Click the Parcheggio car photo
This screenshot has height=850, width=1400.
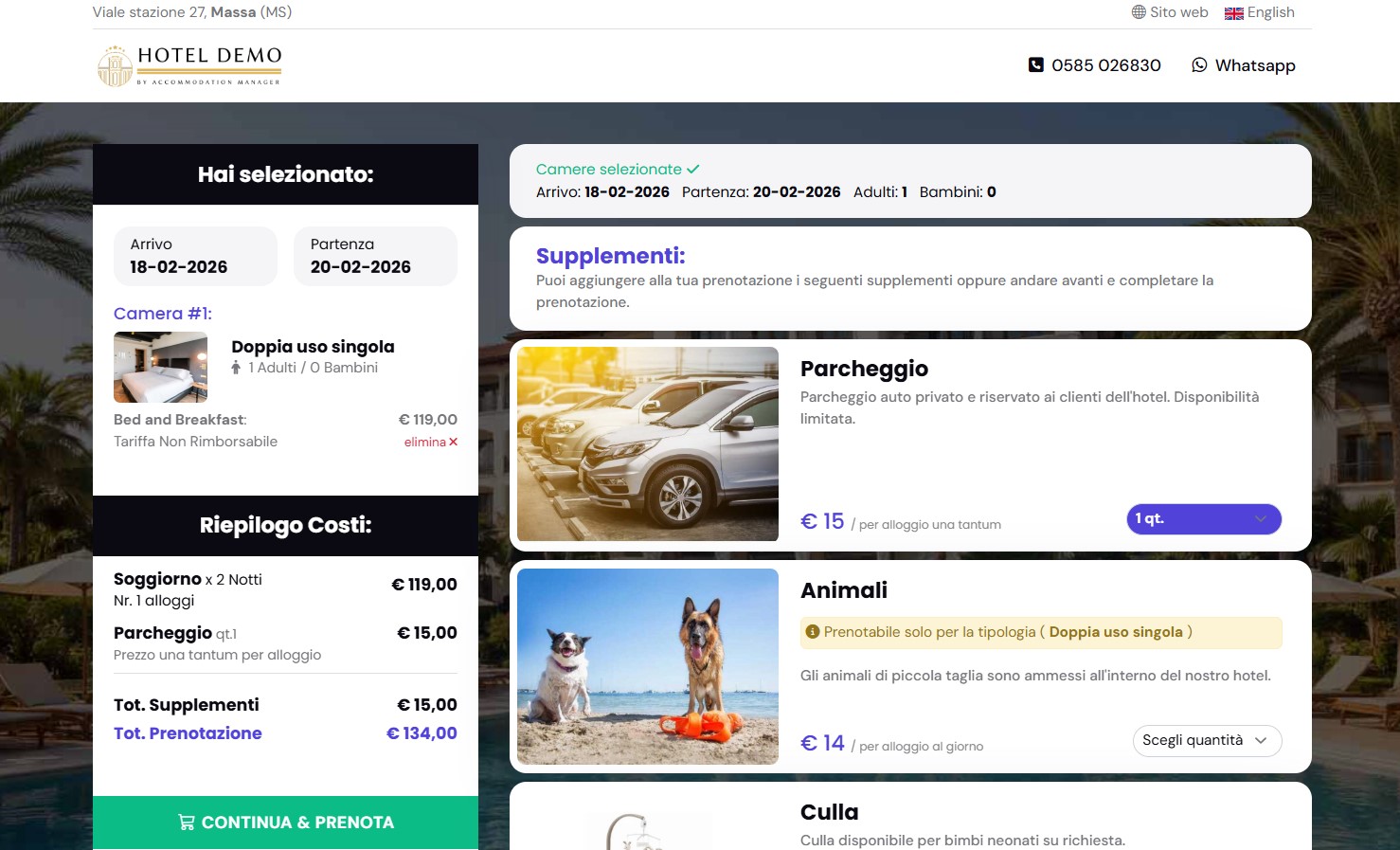point(648,444)
